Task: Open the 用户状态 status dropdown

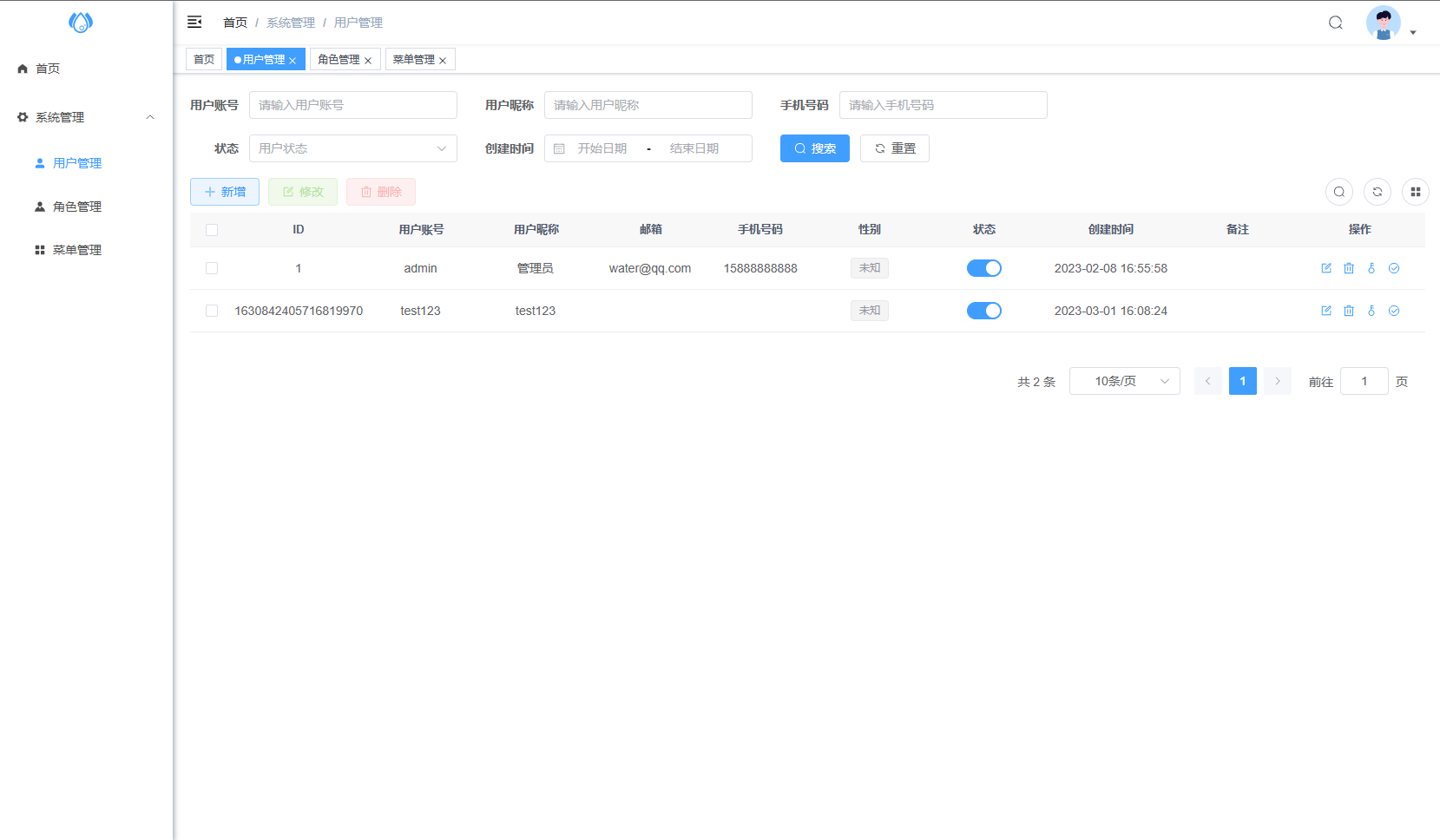Action: click(x=352, y=148)
